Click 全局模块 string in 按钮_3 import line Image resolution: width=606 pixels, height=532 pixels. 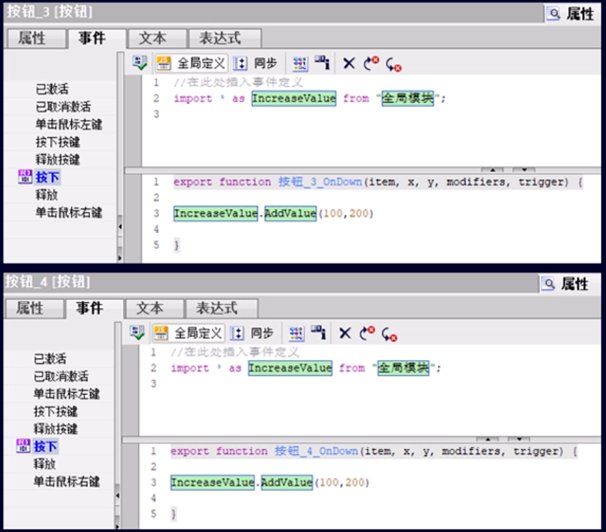tap(408, 98)
